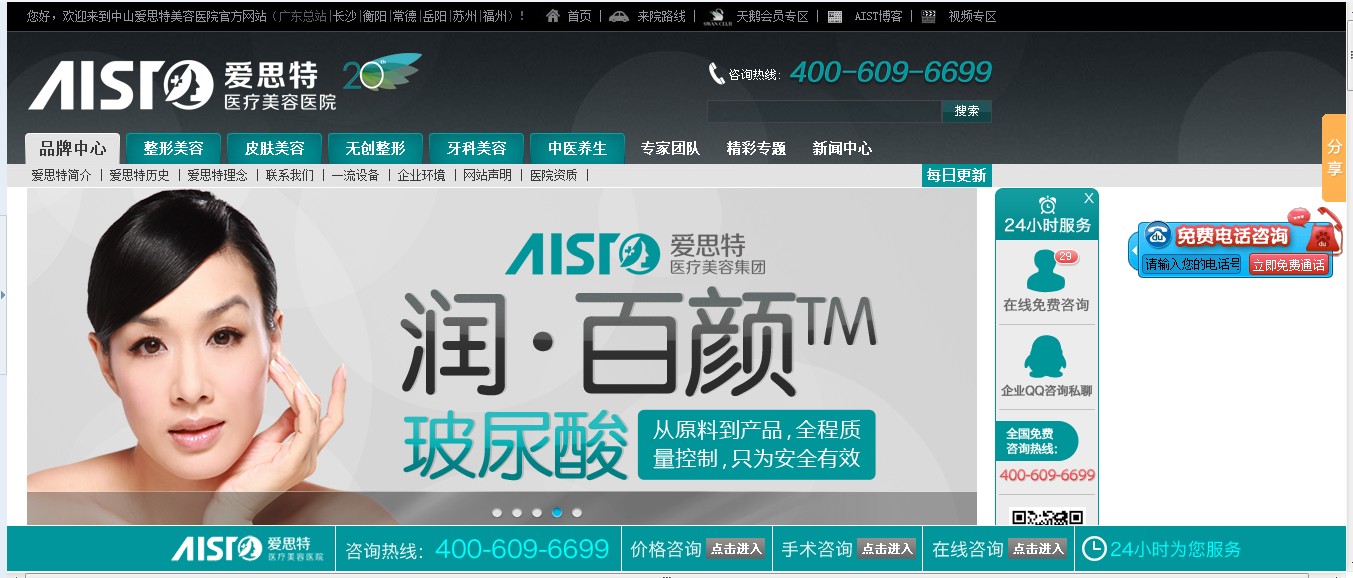Select the first banner carousel dot

click(497, 513)
